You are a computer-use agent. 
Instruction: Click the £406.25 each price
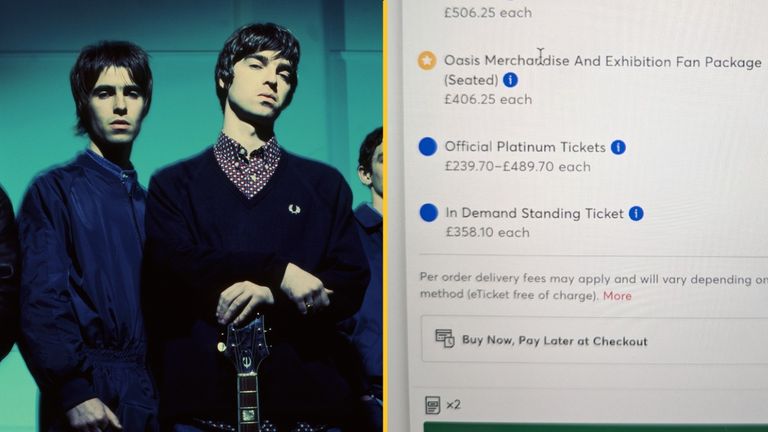tap(488, 99)
